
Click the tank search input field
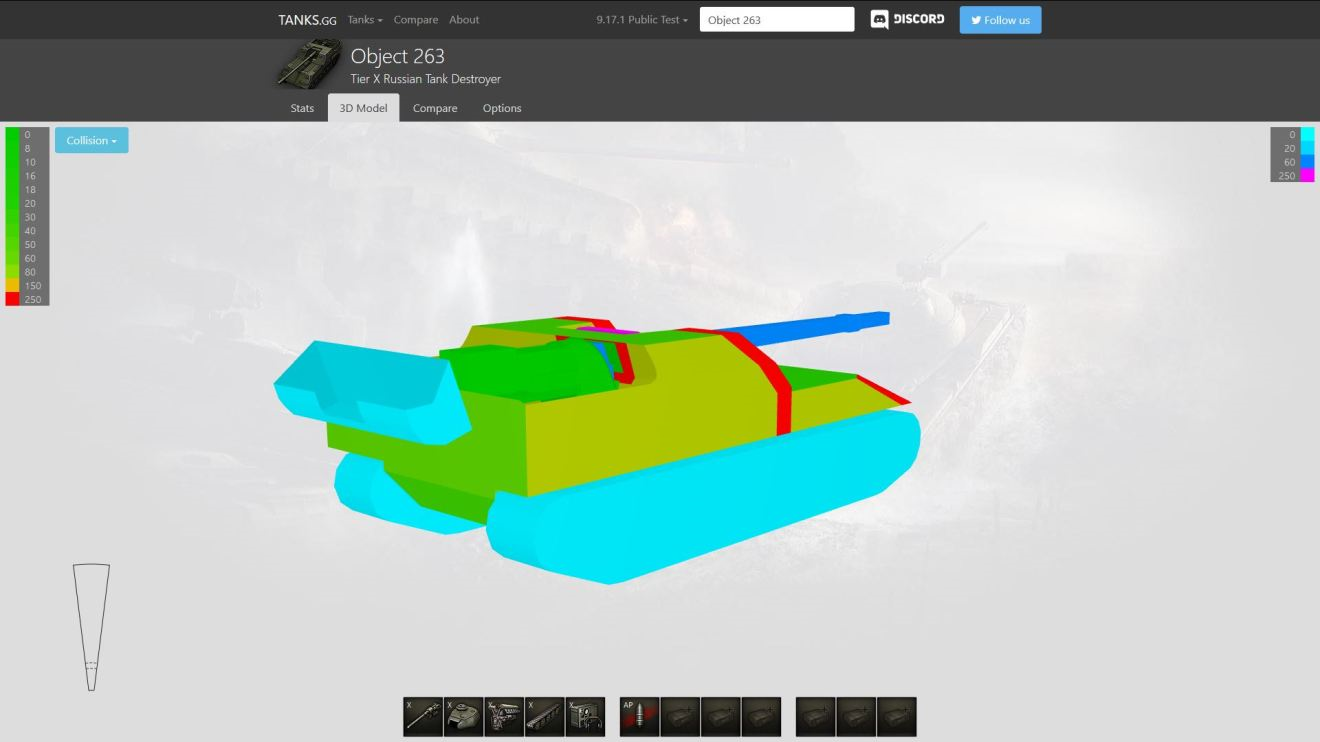tap(777, 20)
